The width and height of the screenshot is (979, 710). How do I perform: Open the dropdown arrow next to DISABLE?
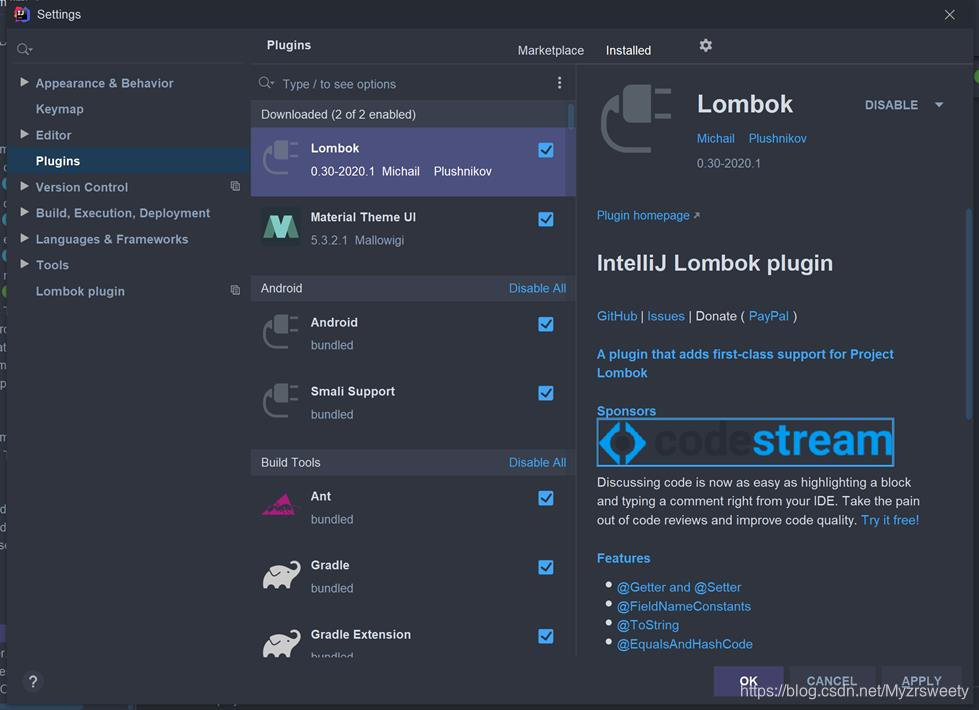point(938,105)
